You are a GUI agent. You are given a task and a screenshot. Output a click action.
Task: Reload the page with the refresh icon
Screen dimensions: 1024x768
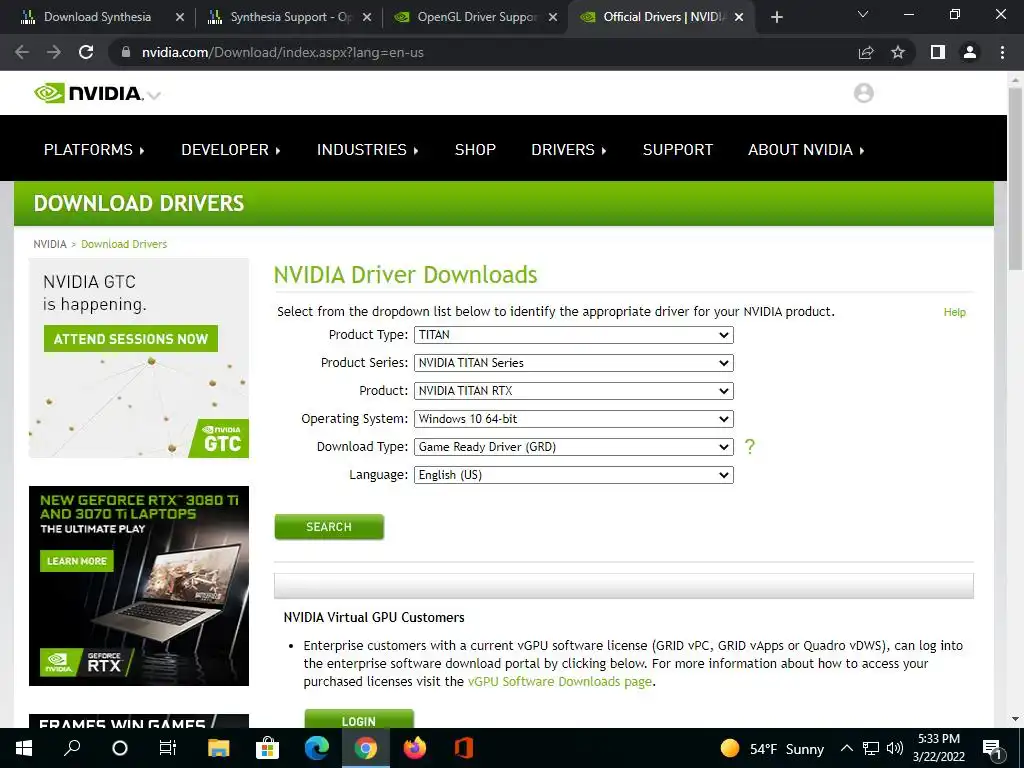point(86,52)
